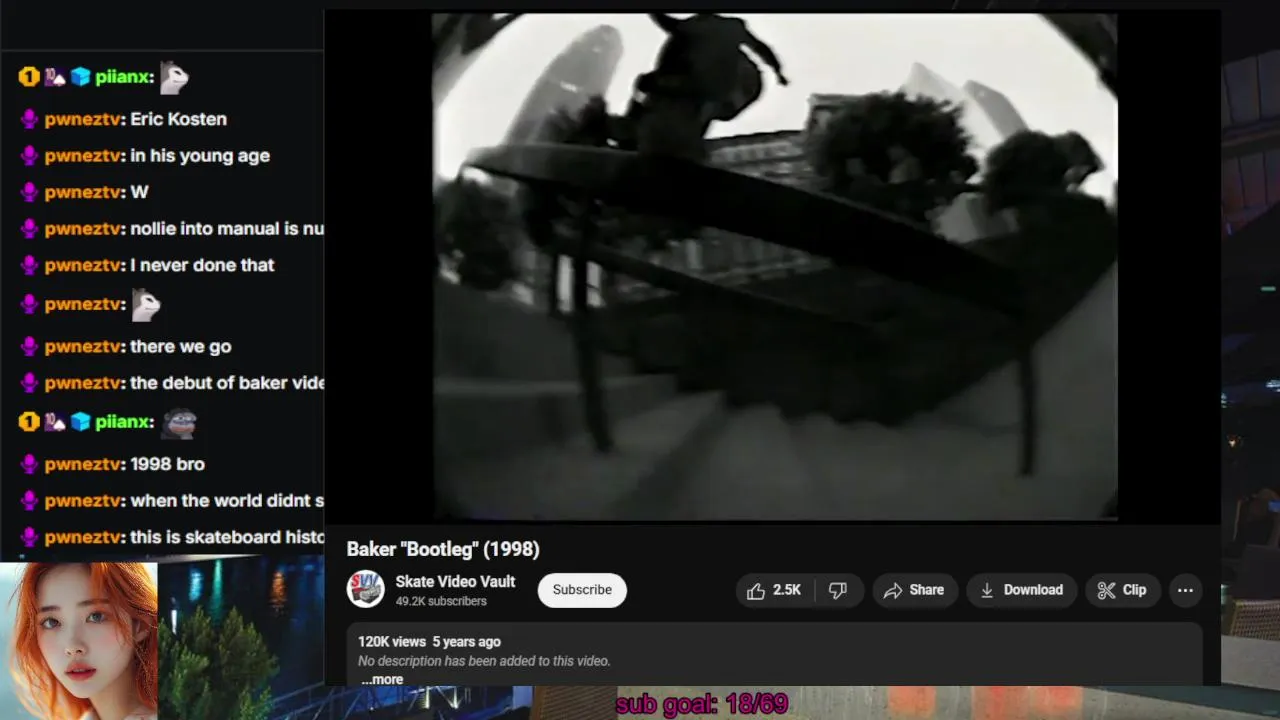The height and width of the screenshot is (720, 1280).
Task: Like the video using thumbs up icon
Action: click(x=756, y=590)
